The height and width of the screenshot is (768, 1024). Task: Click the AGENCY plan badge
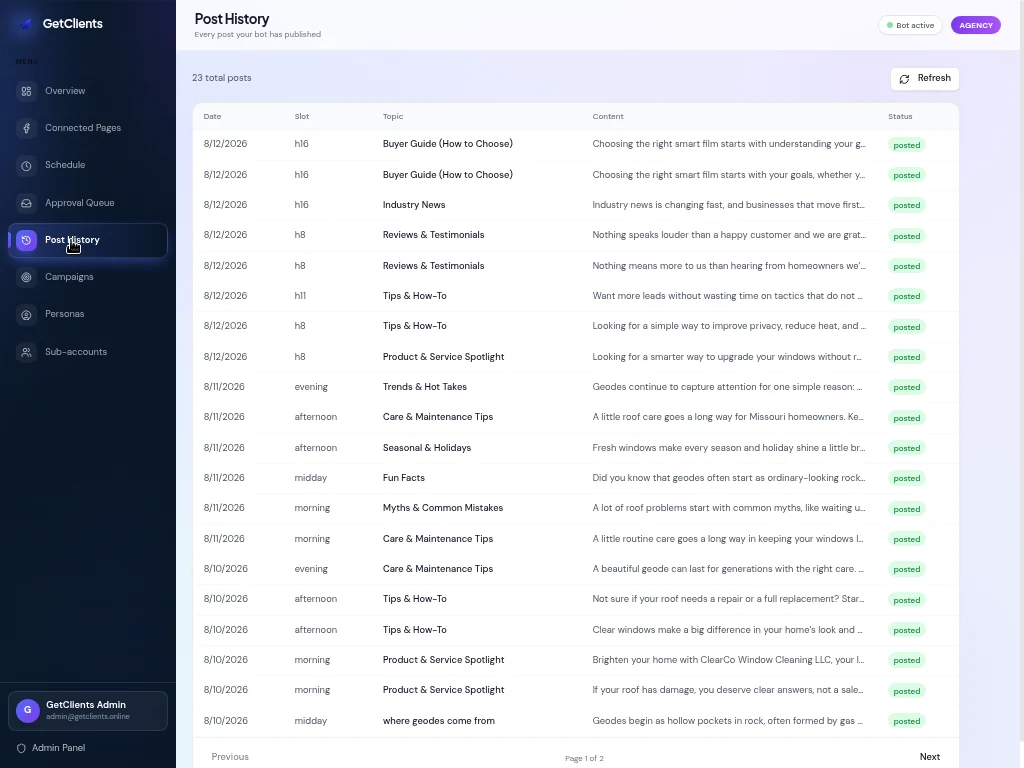click(x=976, y=25)
